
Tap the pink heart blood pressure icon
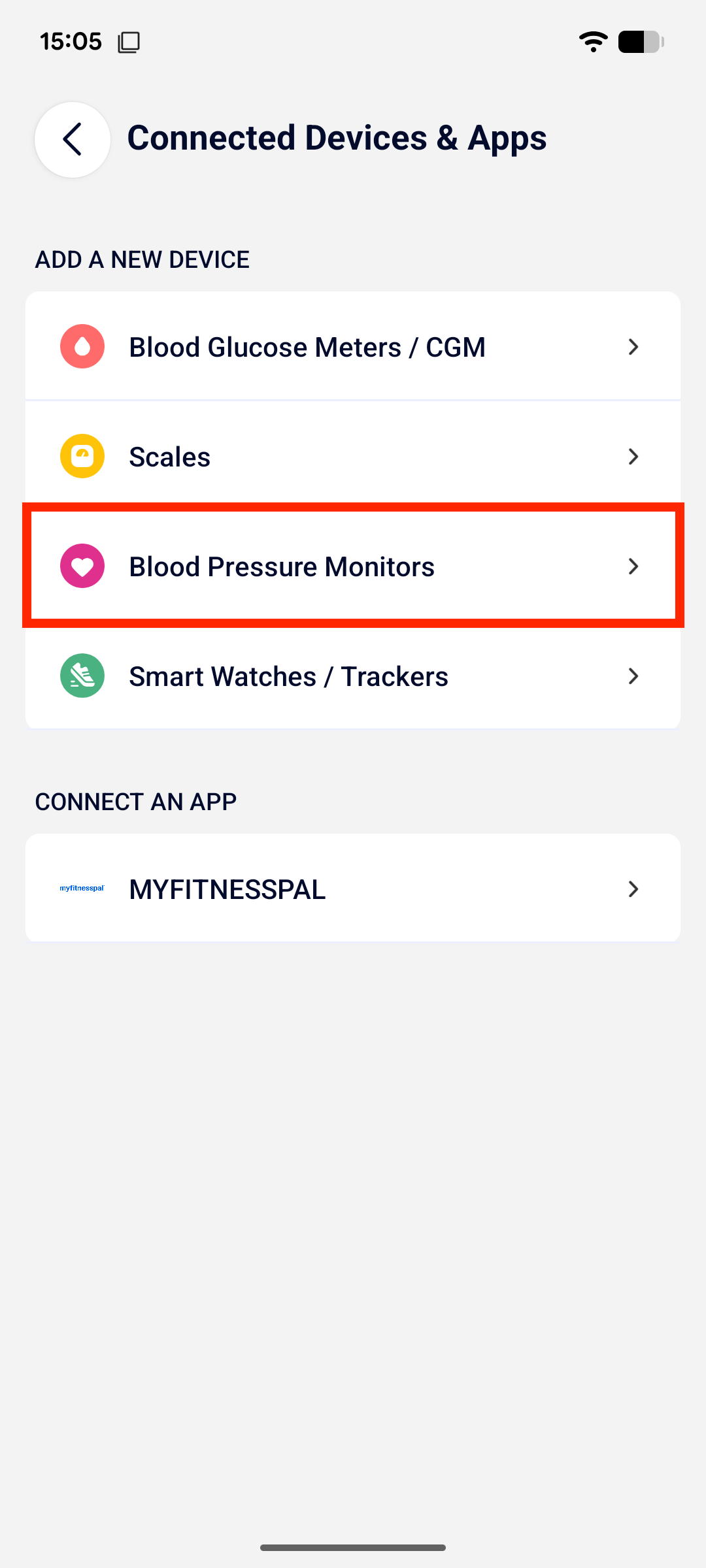pyautogui.click(x=82, y=566)
